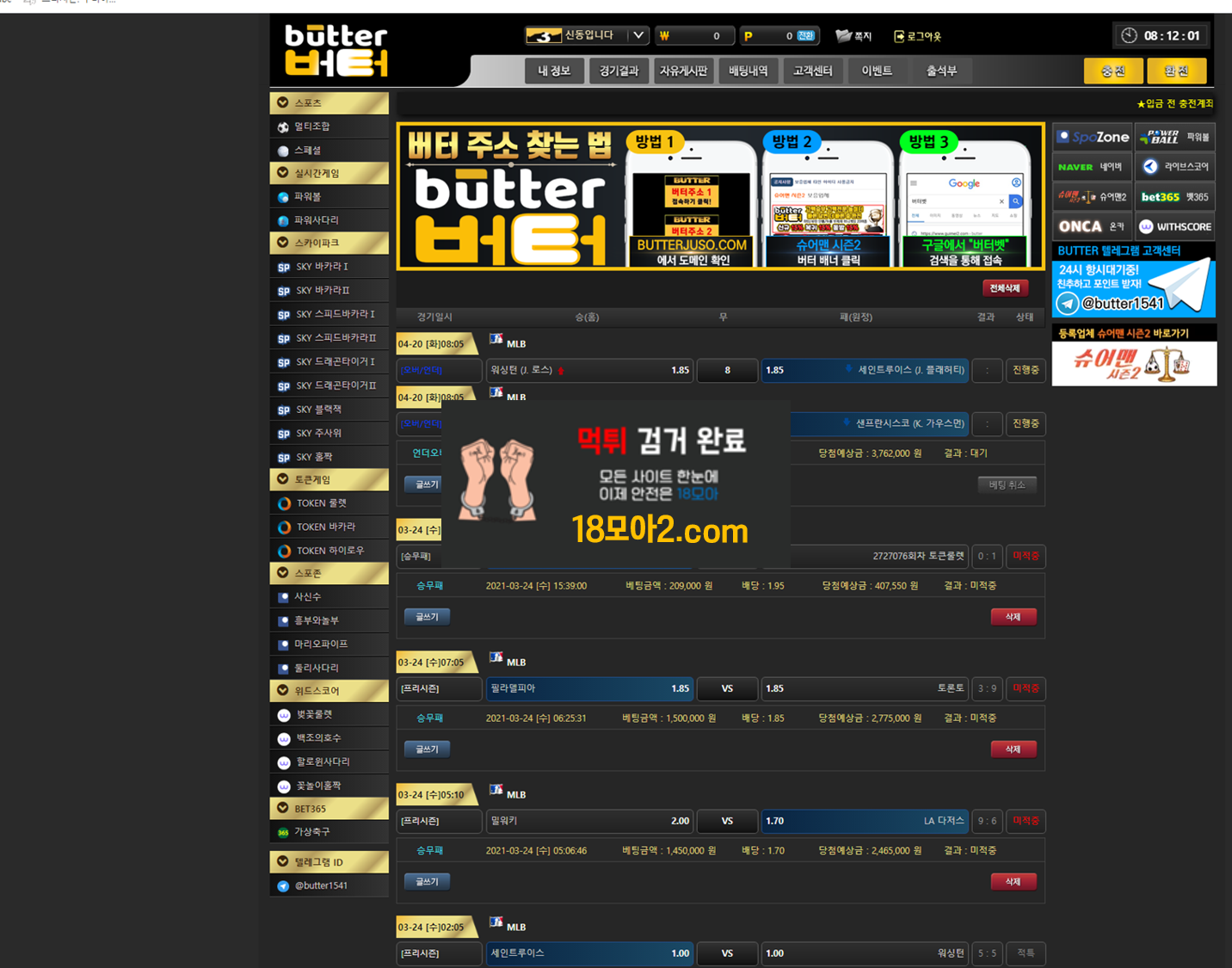Click the yellow 환전 withdraw button
This screenshot has width=1232, height=968.
pos(1176,71)
